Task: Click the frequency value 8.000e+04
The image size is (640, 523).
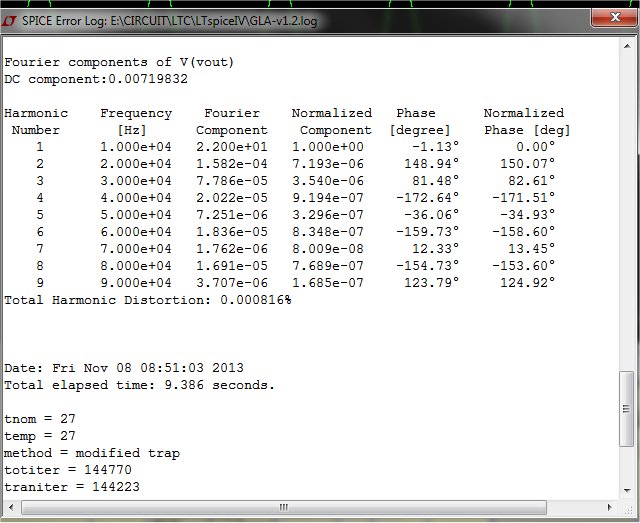Action: click(x=136, y=266)
